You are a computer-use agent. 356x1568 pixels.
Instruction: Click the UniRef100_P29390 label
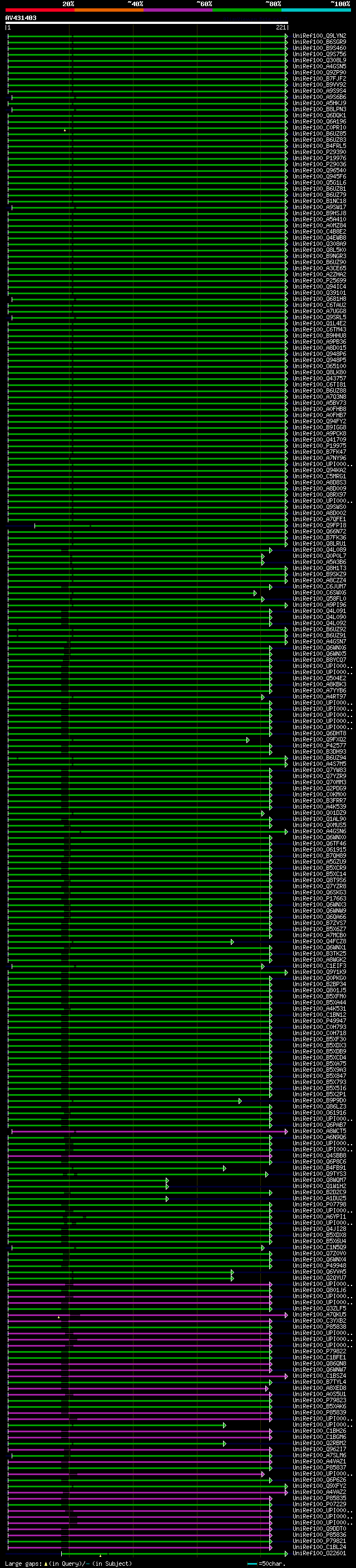tap(319, 152)
